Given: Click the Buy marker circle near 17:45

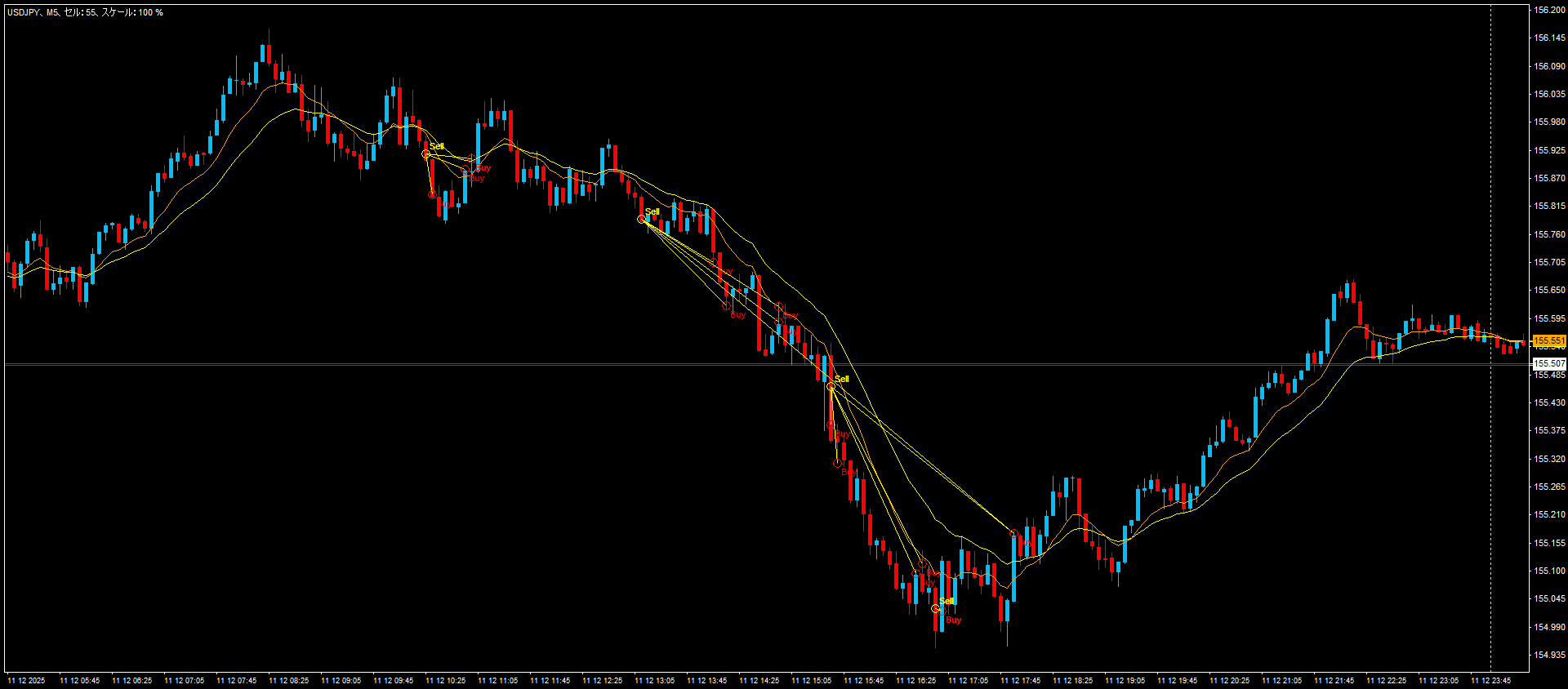Looking at the screenshot, I should (x=1013, y=534).
